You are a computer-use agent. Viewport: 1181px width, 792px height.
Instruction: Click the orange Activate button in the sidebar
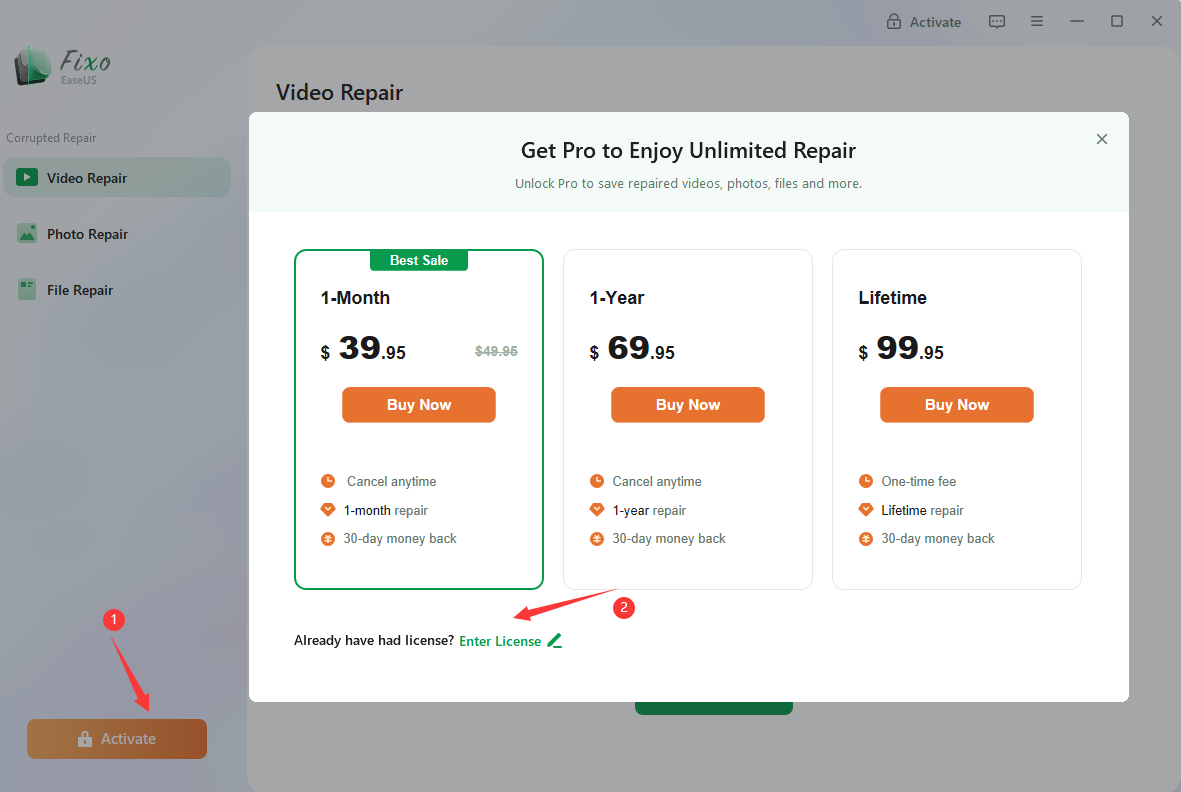coord(117,739)
